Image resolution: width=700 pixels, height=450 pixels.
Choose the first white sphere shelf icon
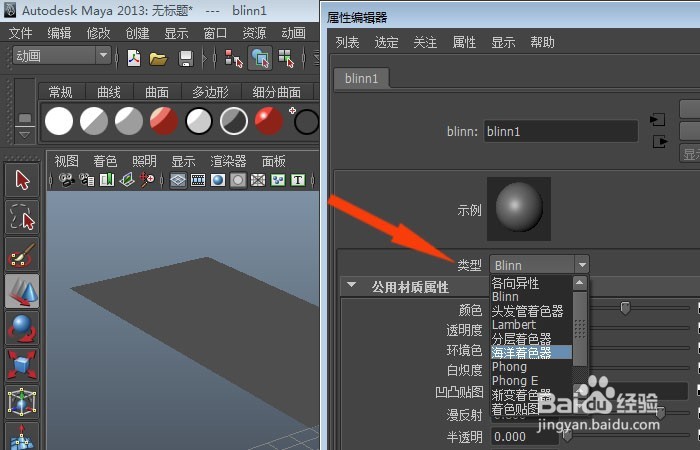59,121
